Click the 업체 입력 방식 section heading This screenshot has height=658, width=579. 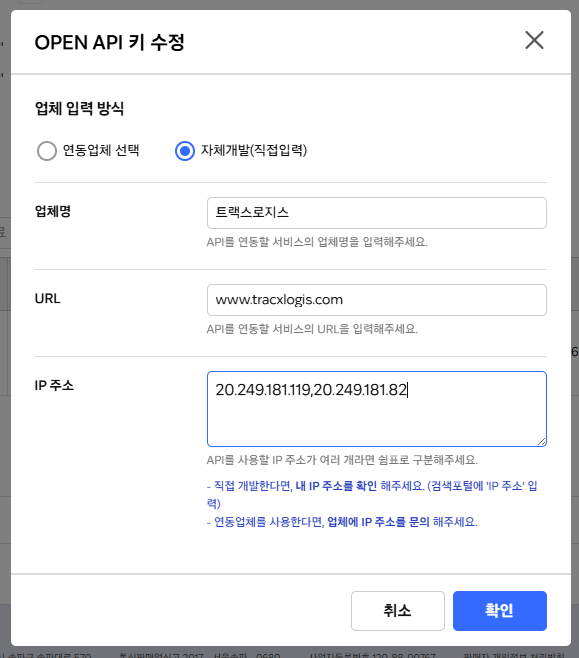tap(79, 108)
